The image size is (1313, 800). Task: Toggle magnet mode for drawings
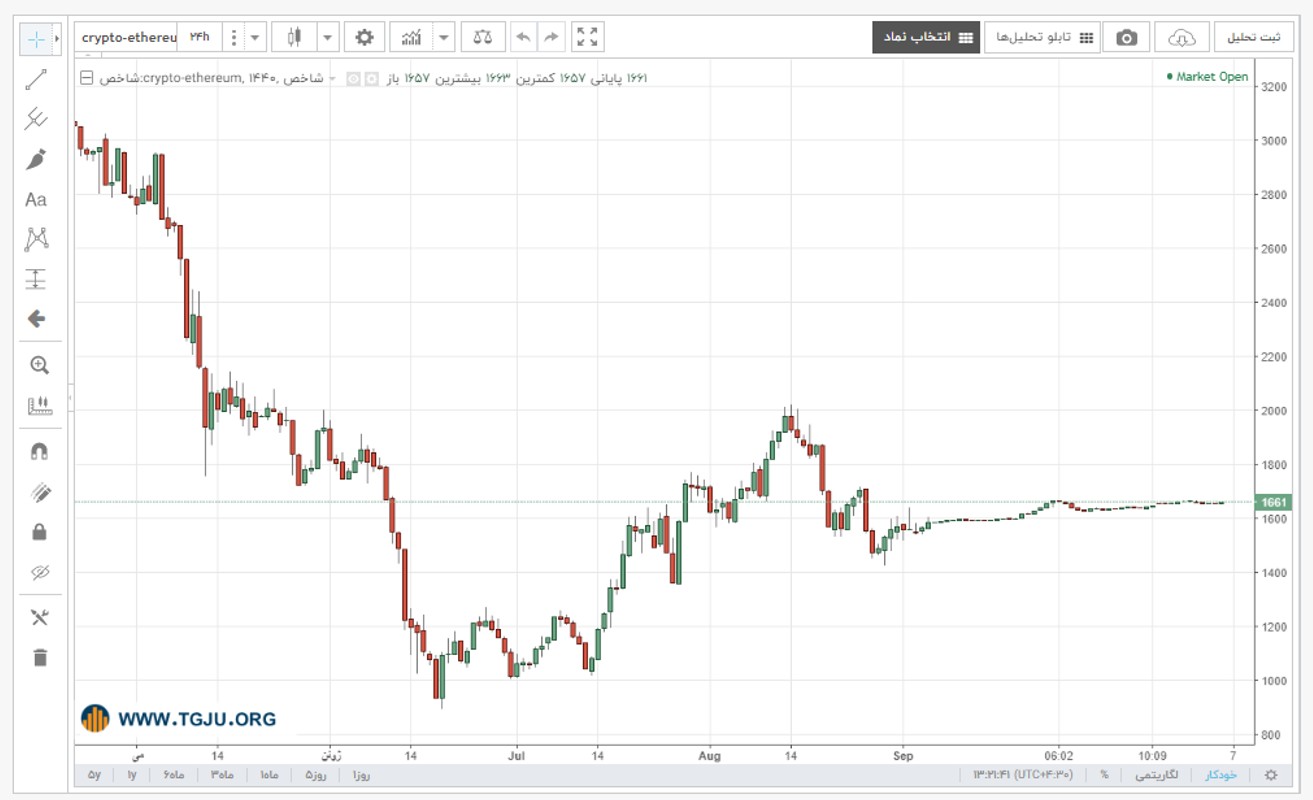[x=39, y=451]
